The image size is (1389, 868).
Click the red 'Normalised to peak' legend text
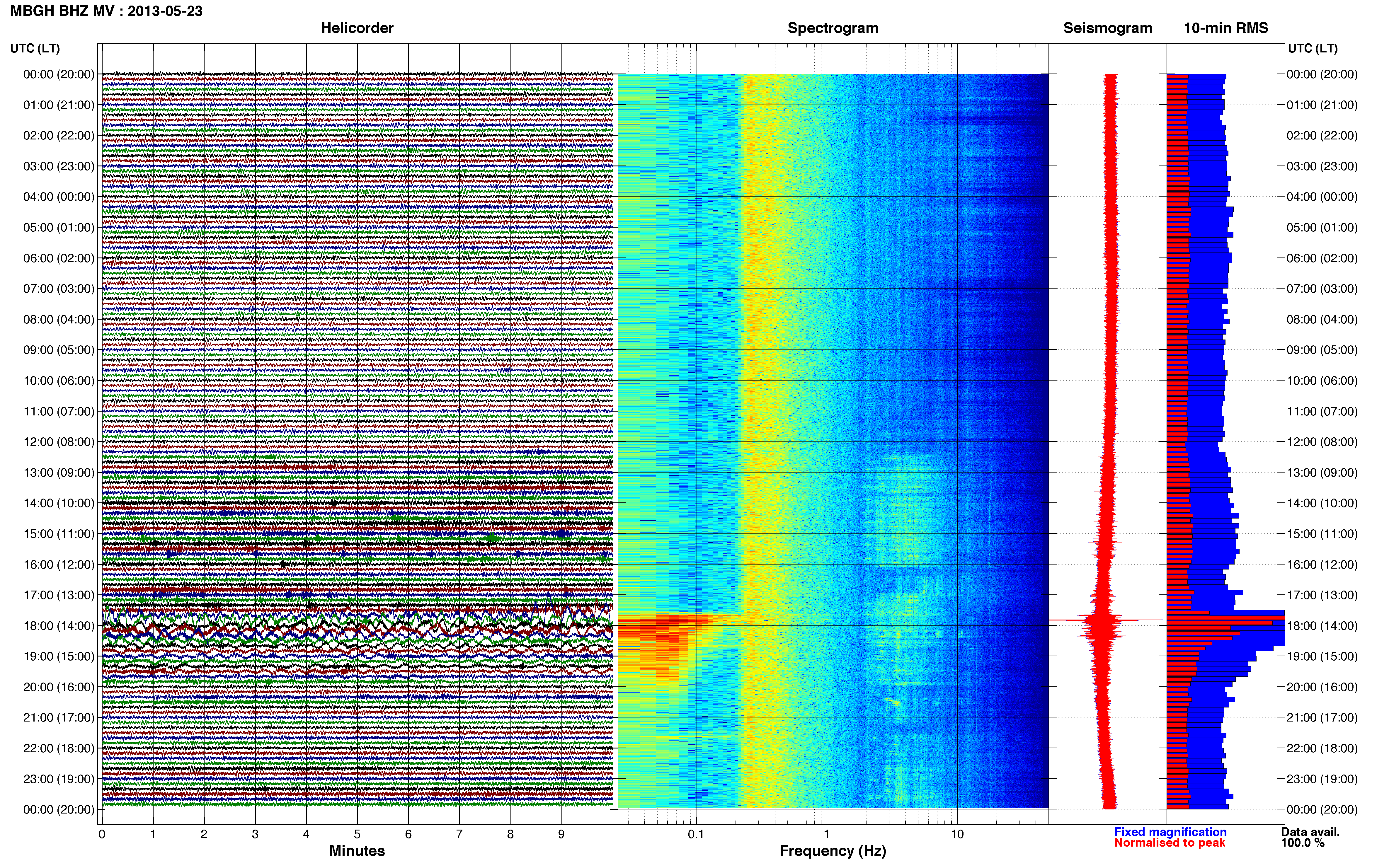click(x=1170, y=843)
